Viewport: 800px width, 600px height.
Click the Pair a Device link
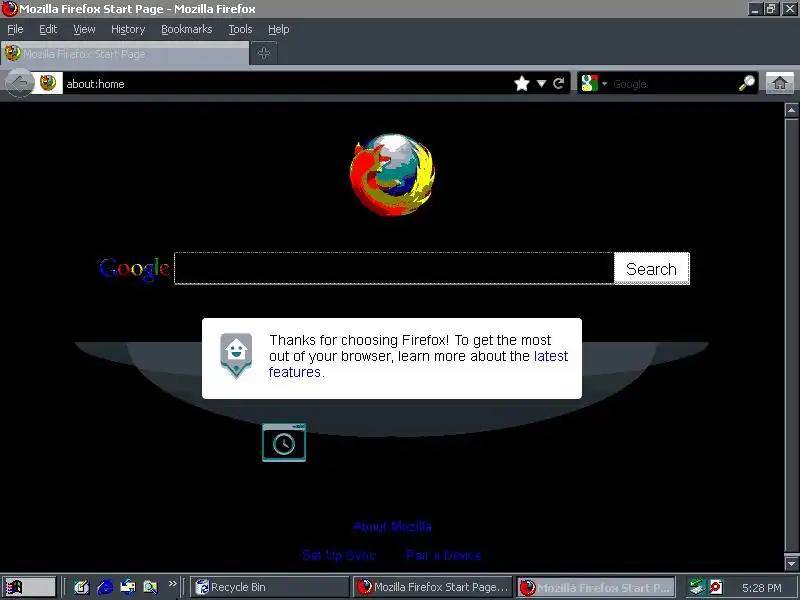point(443,555)
